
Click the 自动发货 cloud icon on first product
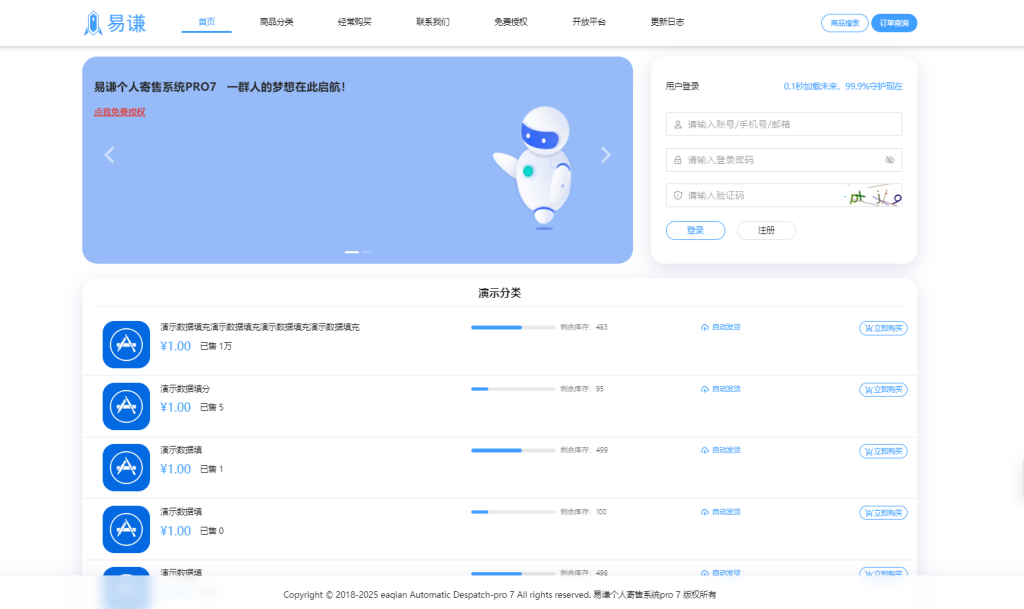[704, 327]
